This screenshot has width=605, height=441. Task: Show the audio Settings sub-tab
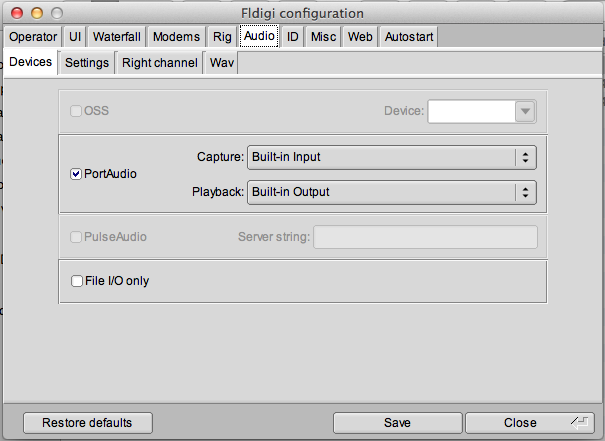(87, 62)
